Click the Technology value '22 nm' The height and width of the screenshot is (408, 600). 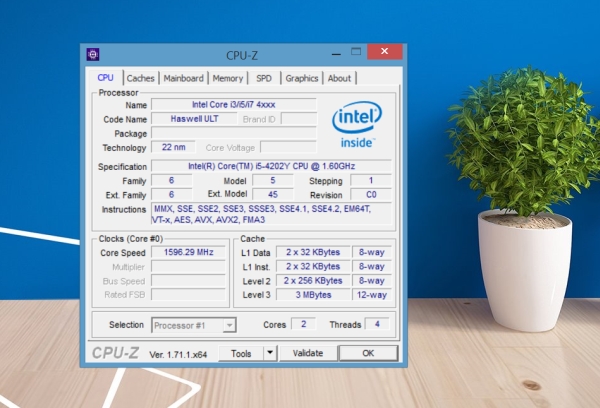[x=173, y=147]
